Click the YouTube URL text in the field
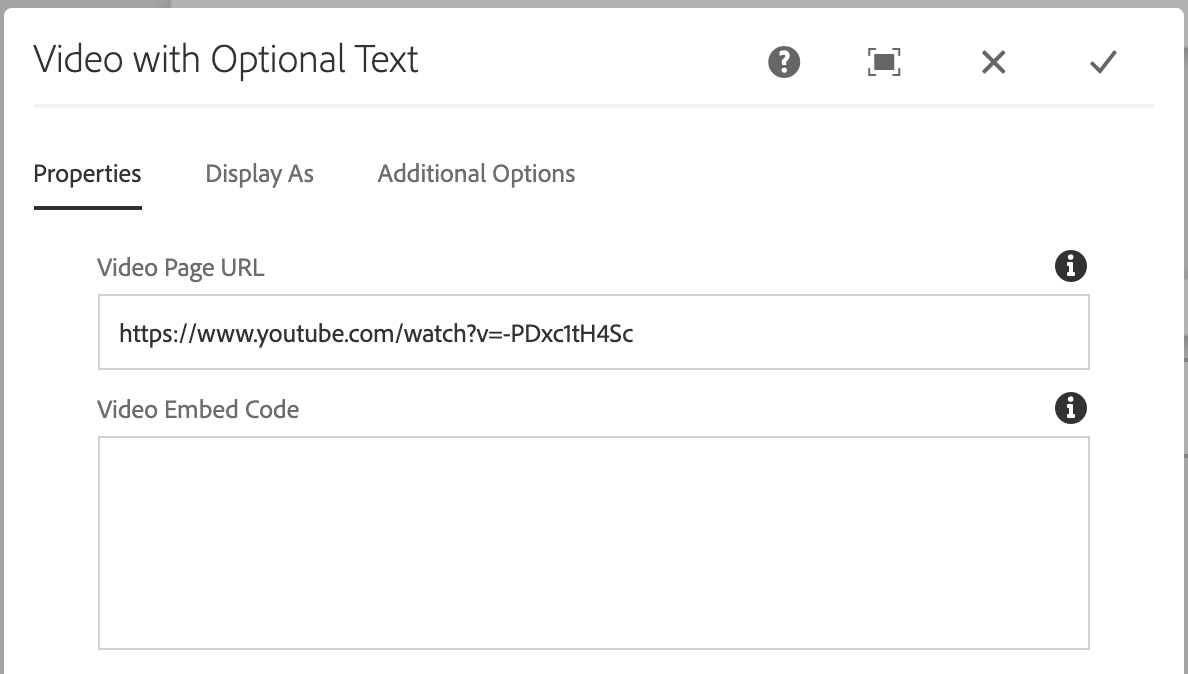1188x674 pixels. tap(376, 333)
